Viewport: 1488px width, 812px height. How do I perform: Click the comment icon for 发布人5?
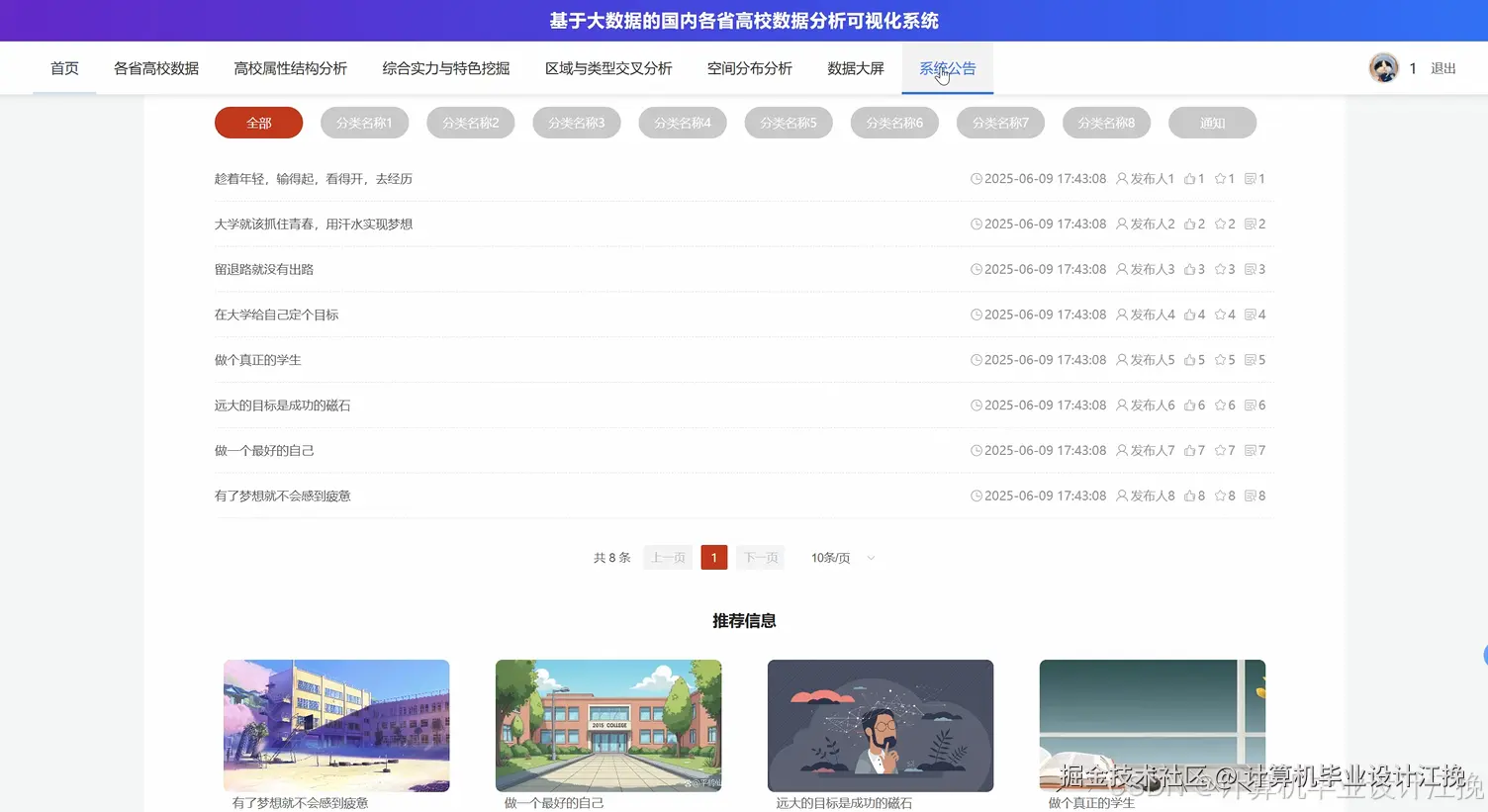pyautogui.click(x=1251, y=360)
